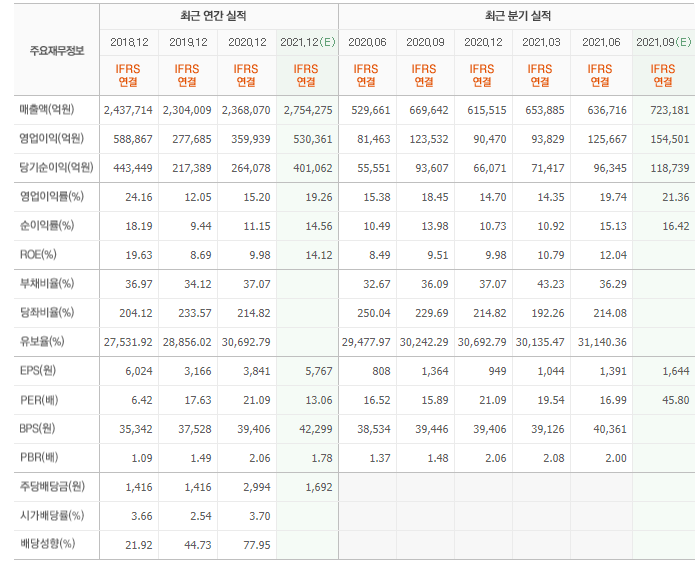Click the dividend per share 1,692
Image resolution: width=700 pixels, height=563 pixels.
tap(319, 488)
